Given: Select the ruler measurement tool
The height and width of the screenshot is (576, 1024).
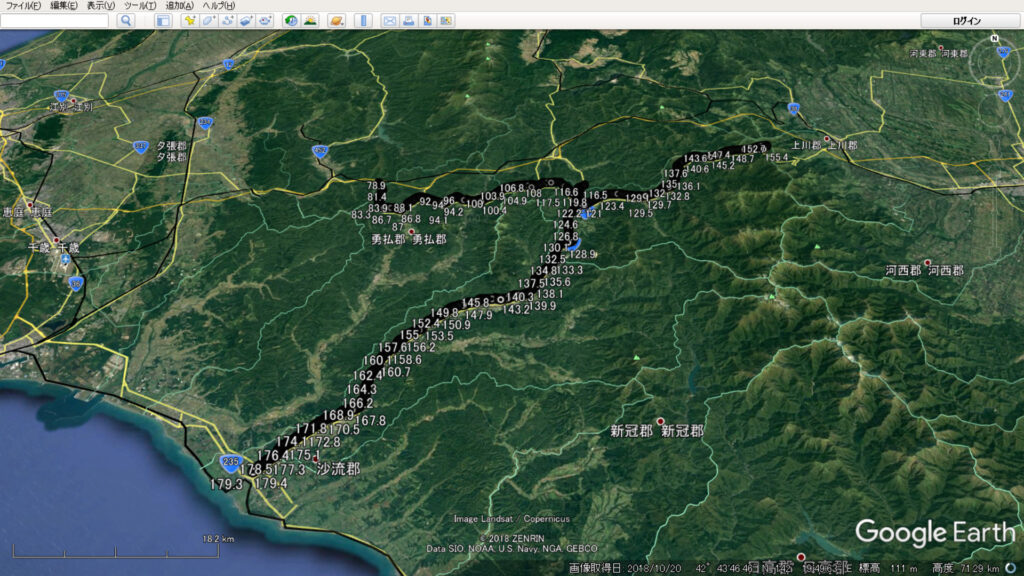Looking at the screenshot, I should 363,20.
